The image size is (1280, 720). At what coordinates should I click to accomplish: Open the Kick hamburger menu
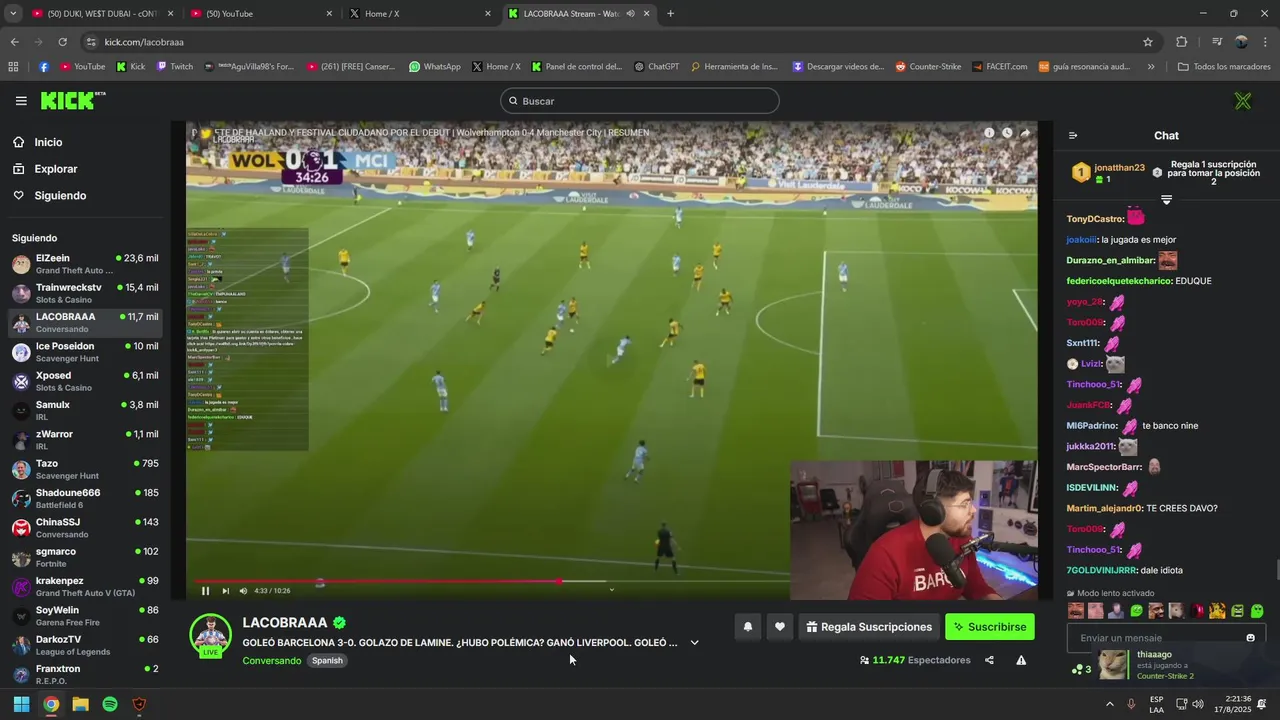pos(21,101)
